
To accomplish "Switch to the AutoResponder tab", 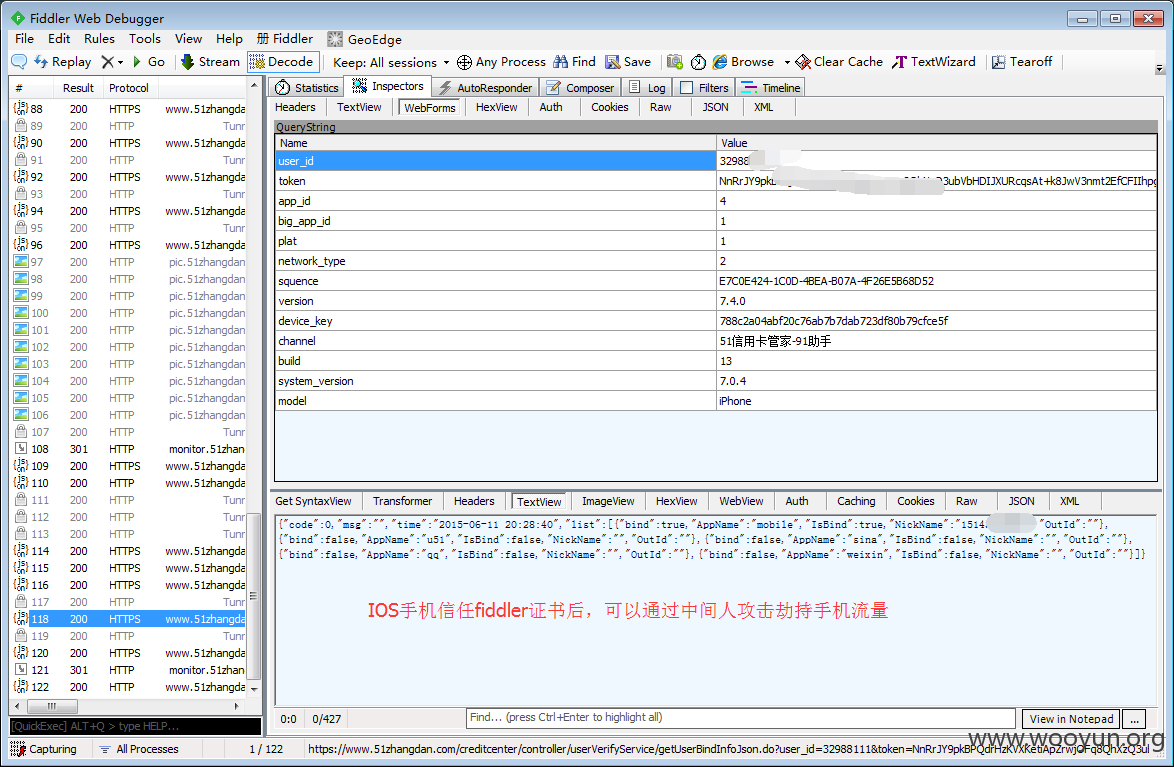I will click(x=485, y=88).
